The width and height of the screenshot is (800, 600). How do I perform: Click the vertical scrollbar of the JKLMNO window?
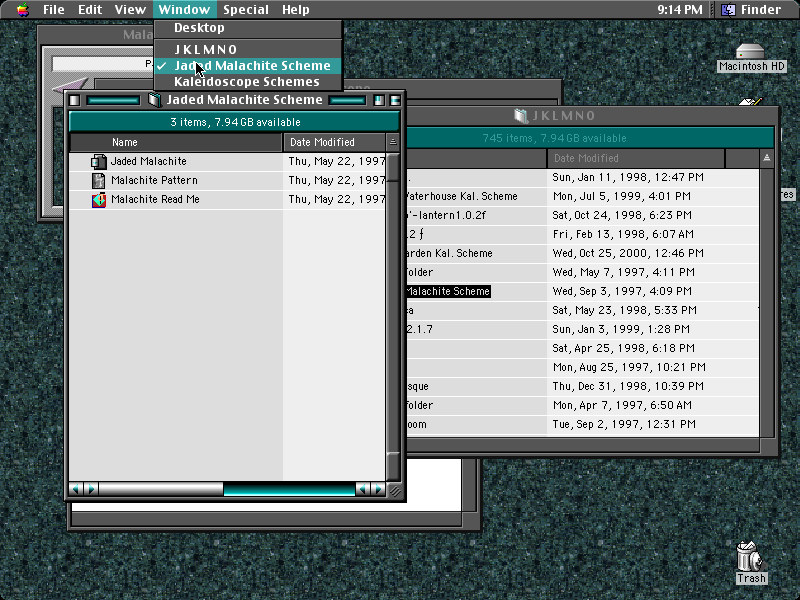[767, 302]
